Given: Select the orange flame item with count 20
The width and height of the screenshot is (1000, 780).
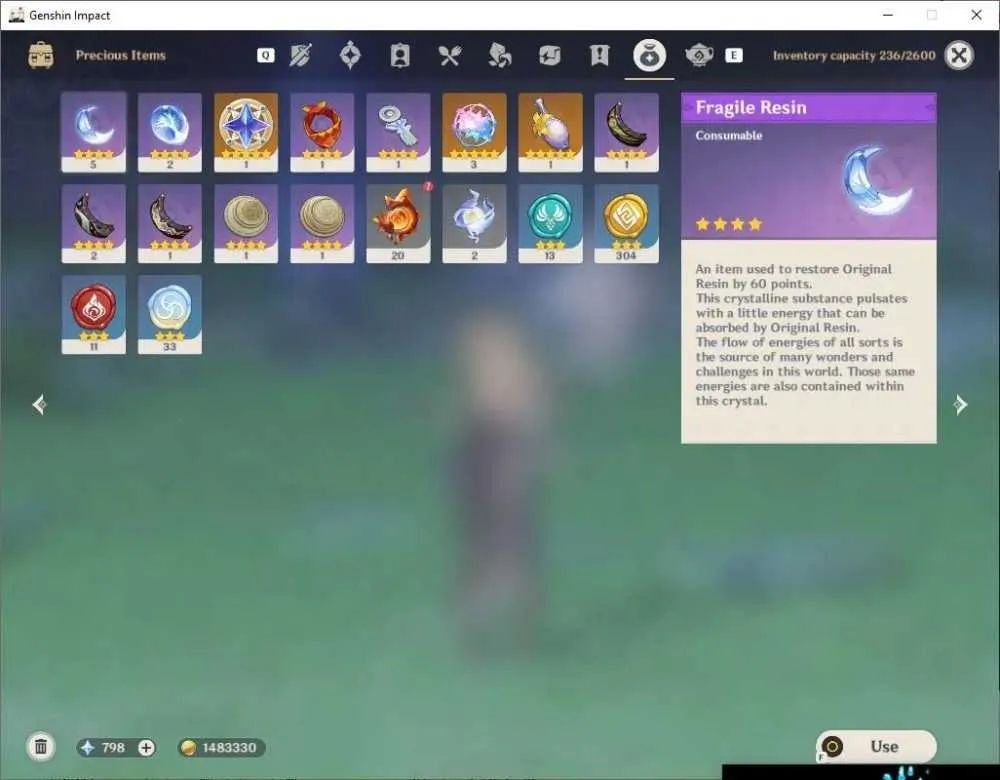Looking at the screenshot, I should [398, 223].
